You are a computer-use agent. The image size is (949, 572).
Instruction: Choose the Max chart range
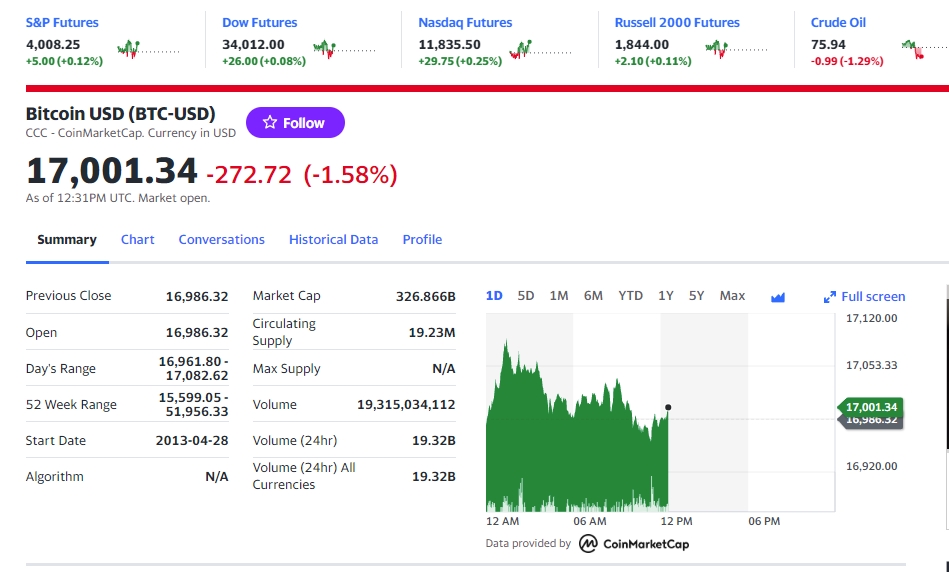click(x=732, y=296)
